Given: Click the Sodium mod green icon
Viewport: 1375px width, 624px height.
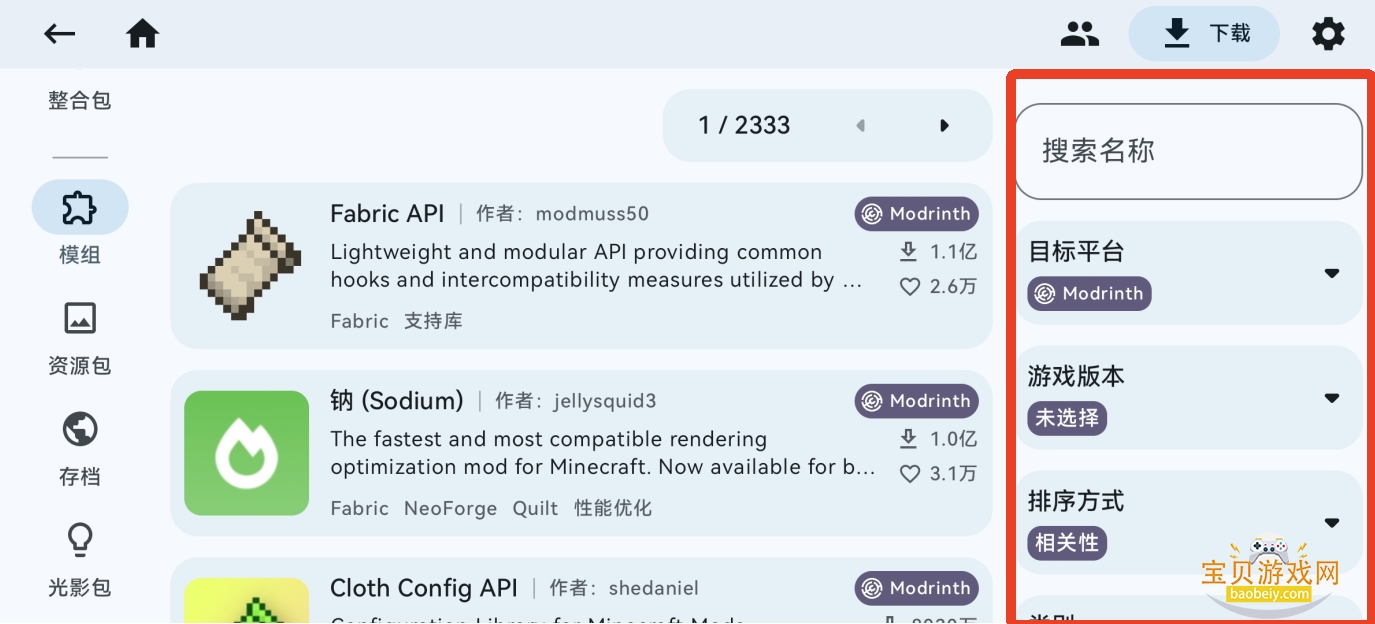Looking at the screenshot, I should tap(247, 453).
